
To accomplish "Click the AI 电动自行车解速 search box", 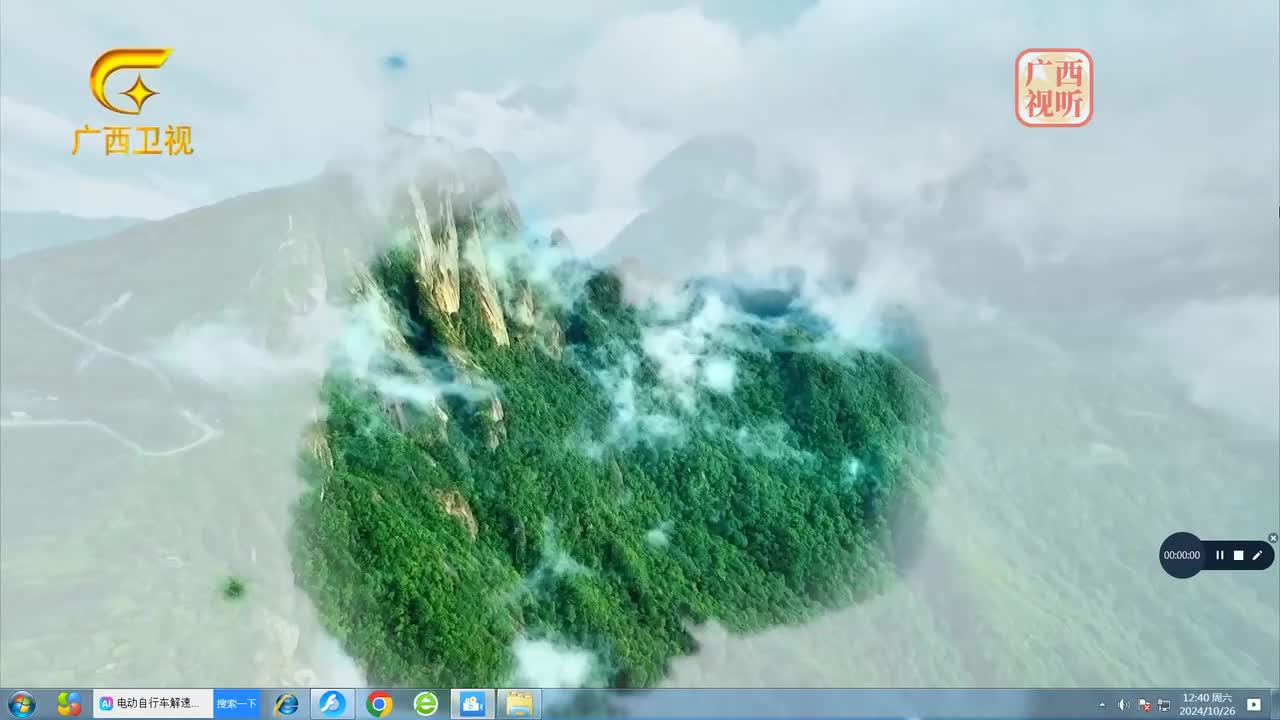I will 154,704.
